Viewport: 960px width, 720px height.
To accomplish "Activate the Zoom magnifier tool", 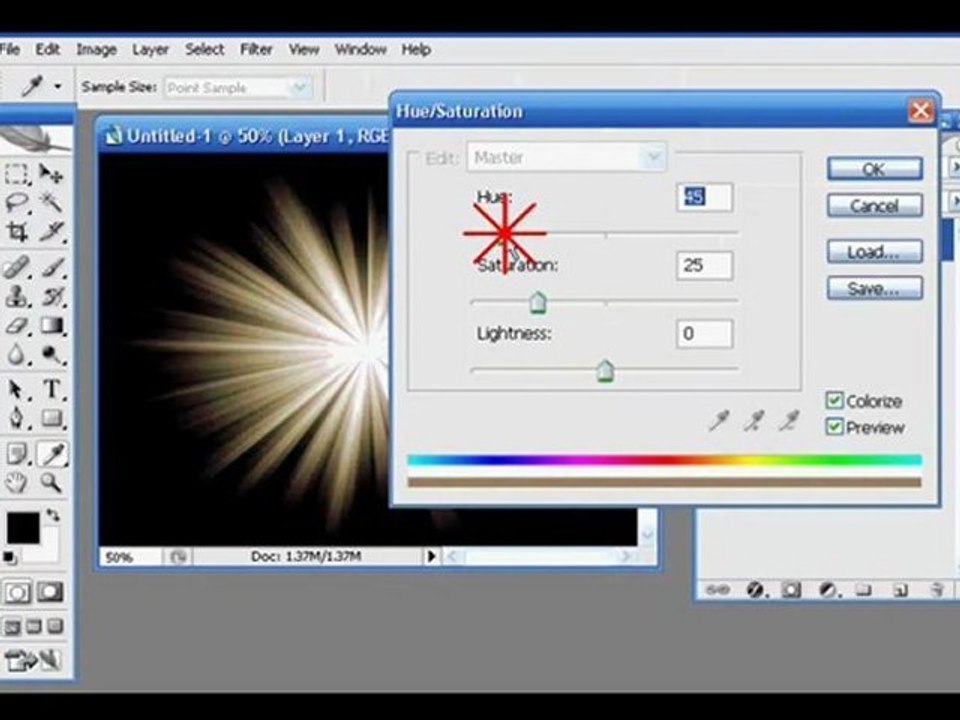I will [52, 483].
